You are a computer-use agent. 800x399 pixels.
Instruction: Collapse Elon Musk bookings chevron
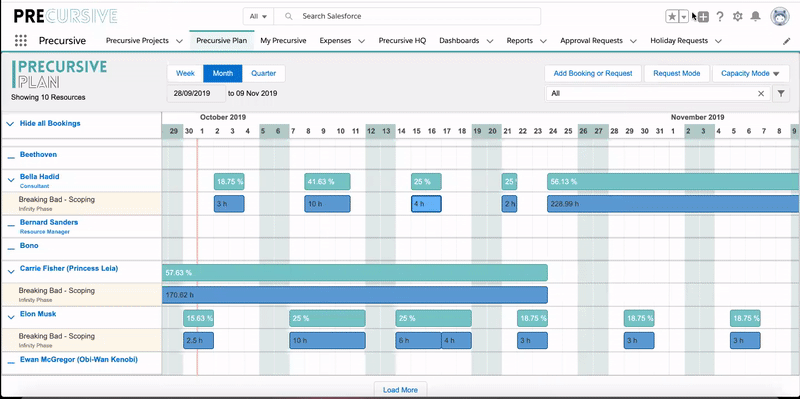[x=11, y=317]
